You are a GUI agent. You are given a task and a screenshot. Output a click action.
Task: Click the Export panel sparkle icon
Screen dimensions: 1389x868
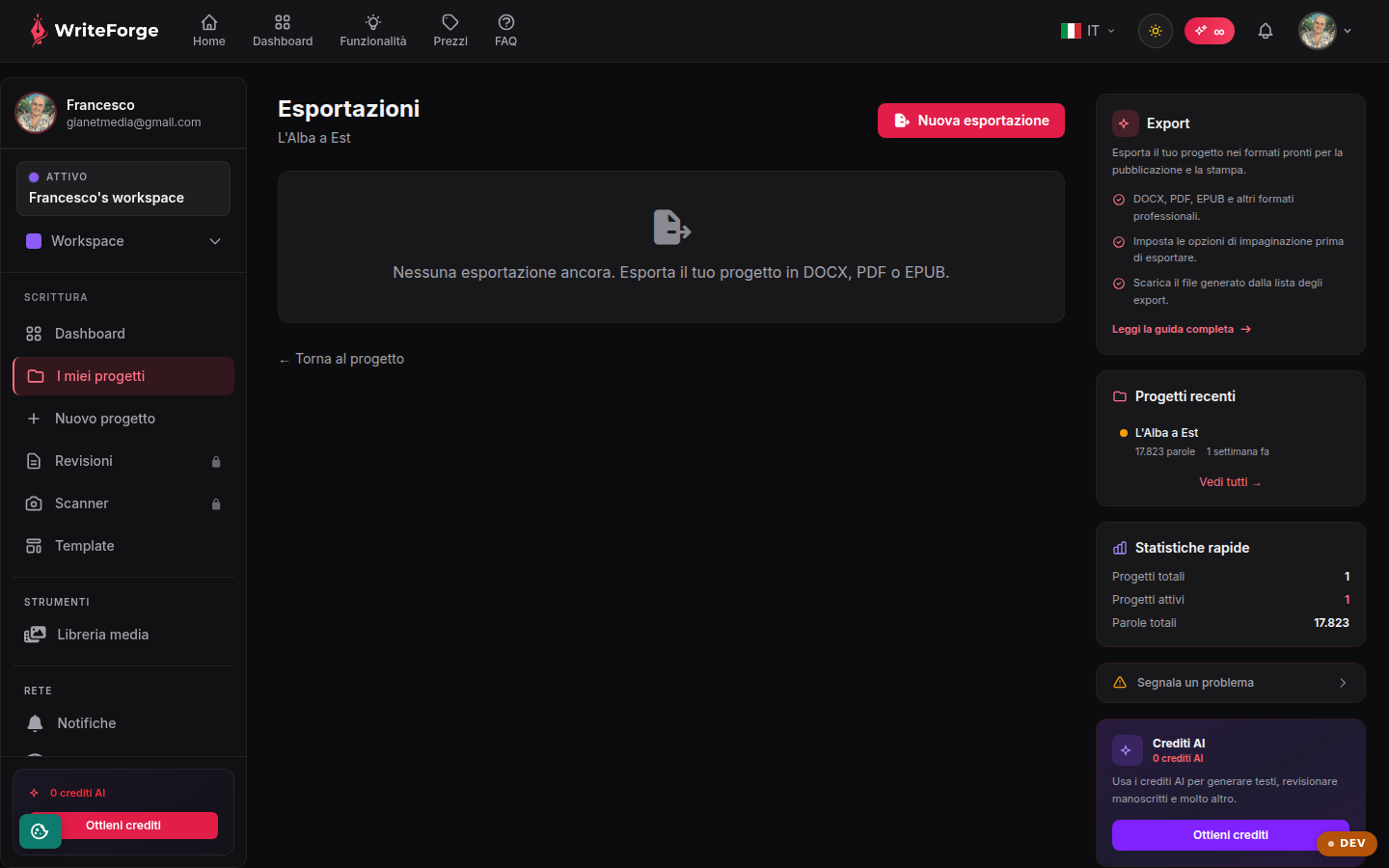click(x=1125, y=123)
